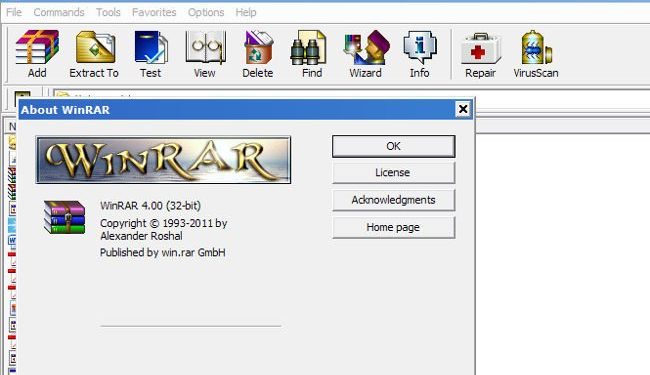Click the Repair archive icon
This screenshot has height=375, width=650.
point(480,54)
